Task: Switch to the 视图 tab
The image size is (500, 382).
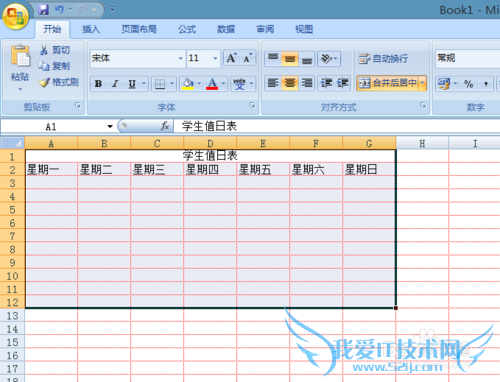Action: [x=304, y=29]
